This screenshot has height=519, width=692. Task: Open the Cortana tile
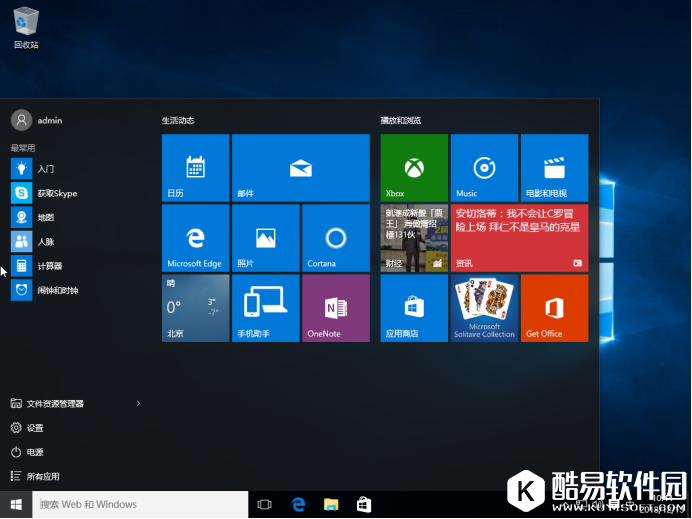pos(335,238)
